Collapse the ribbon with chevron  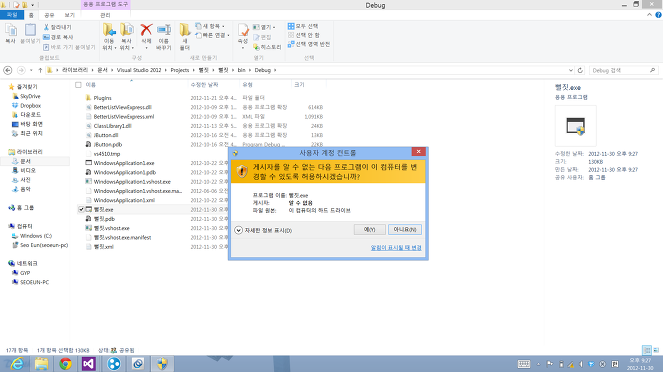pyautogui.click(x=649, y=15)
